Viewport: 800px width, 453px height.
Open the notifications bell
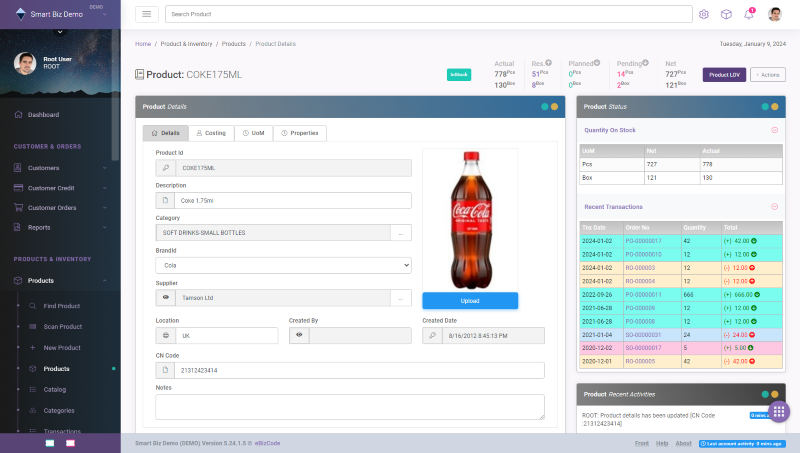(x=748, y=14)
